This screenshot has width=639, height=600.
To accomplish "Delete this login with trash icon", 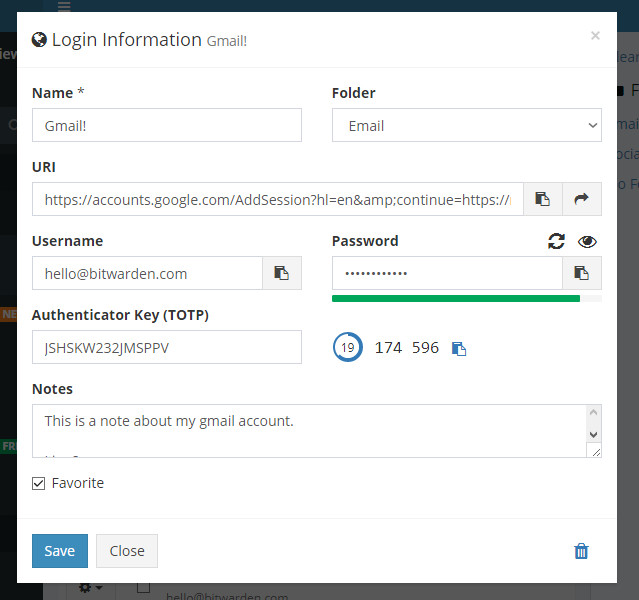I will point(581,551).
